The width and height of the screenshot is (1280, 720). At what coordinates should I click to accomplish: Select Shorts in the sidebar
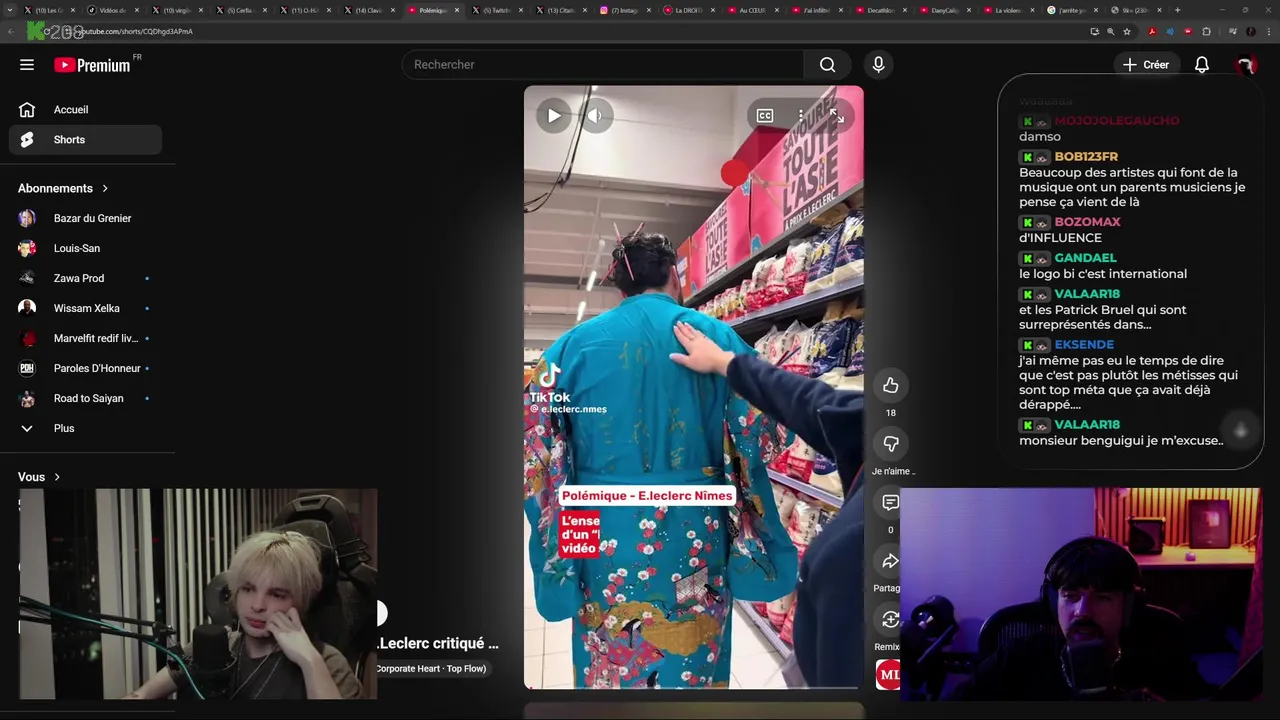[x=85, y=140]
